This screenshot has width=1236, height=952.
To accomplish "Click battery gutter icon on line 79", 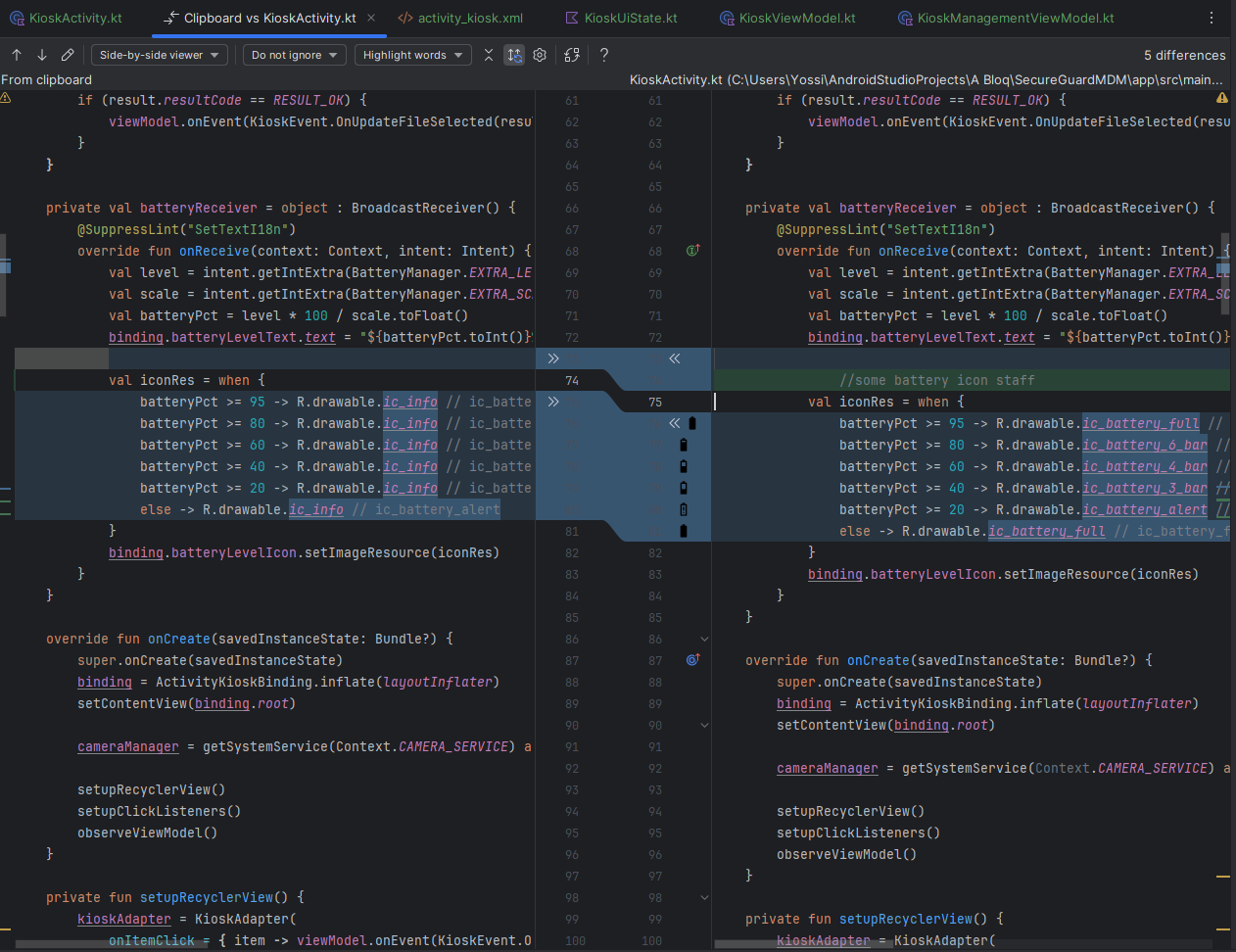I will point(684,488).
